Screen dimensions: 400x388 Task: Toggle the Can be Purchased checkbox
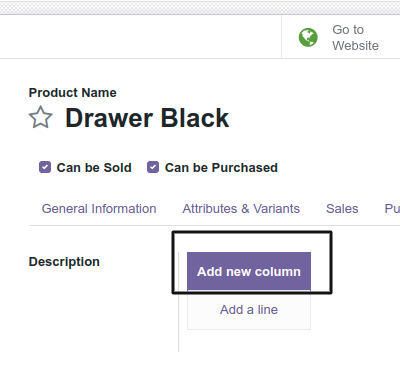click(x=153, y=167)
